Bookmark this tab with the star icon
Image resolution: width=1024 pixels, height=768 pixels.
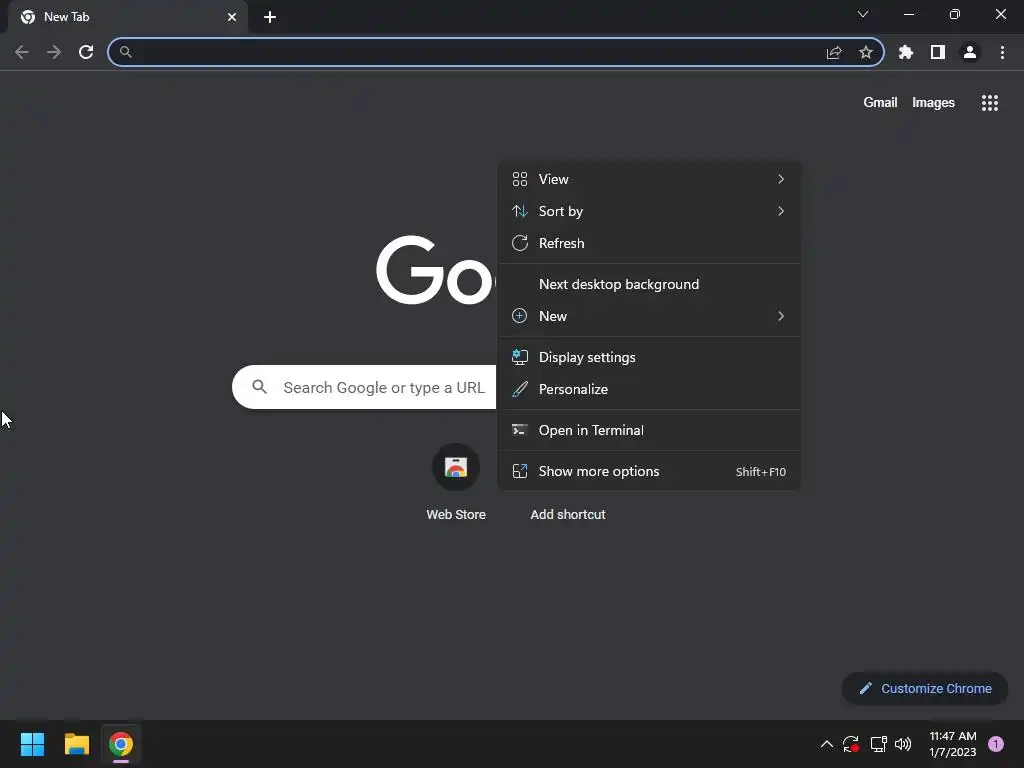pos(866,52)
